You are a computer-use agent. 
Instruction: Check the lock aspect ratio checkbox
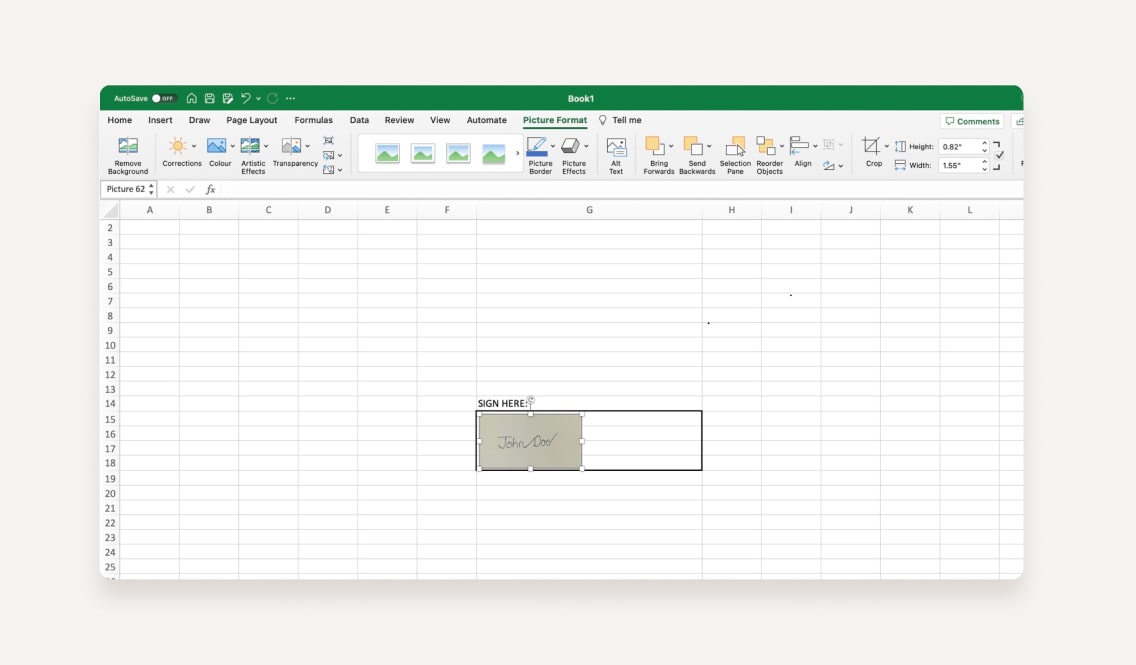998,155
